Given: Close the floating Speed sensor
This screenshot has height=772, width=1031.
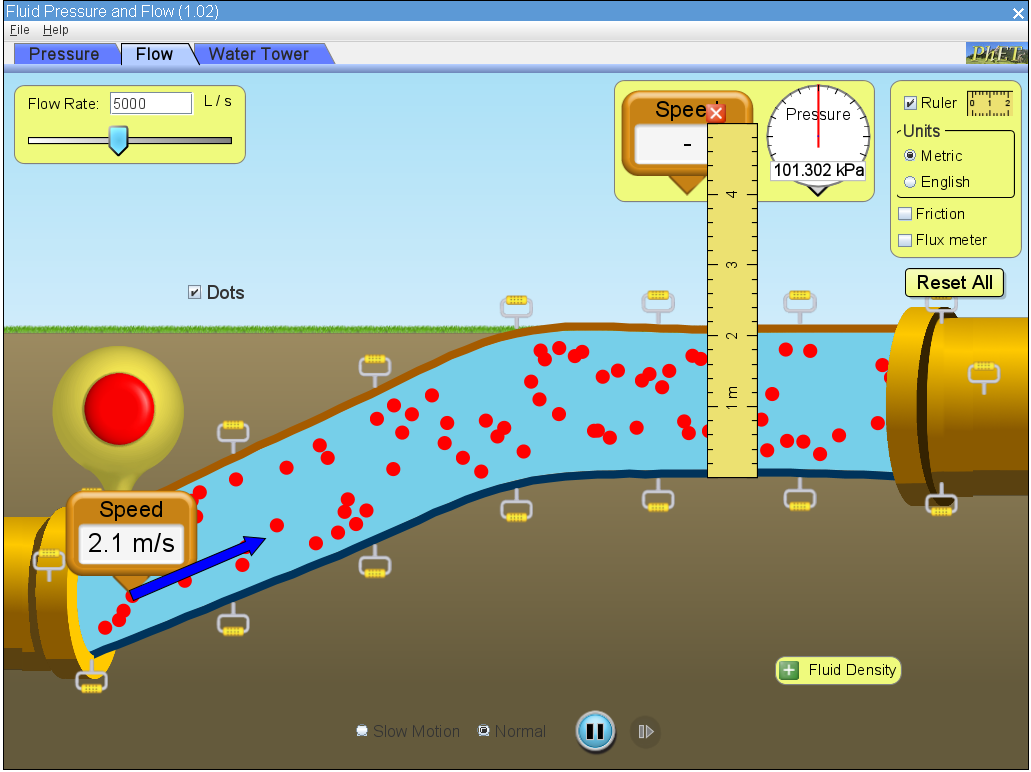Looking at the screenshot, I should pyautogui.click(x=716, y=113).
